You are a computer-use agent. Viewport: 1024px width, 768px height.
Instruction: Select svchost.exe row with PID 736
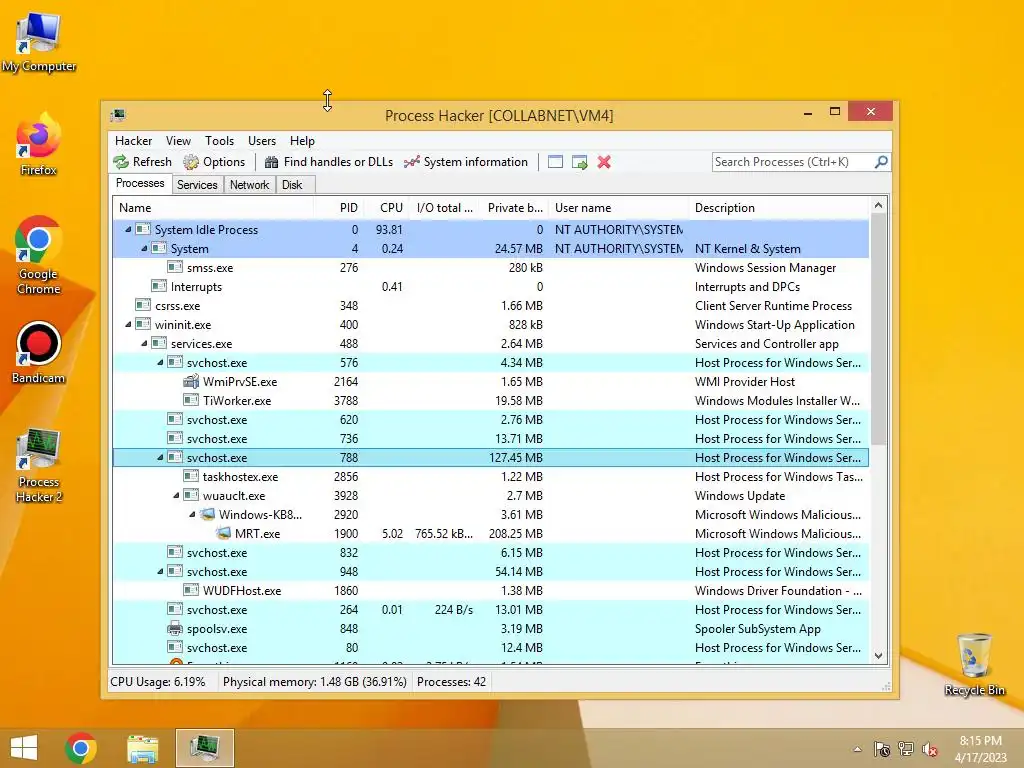pos(490,439)
